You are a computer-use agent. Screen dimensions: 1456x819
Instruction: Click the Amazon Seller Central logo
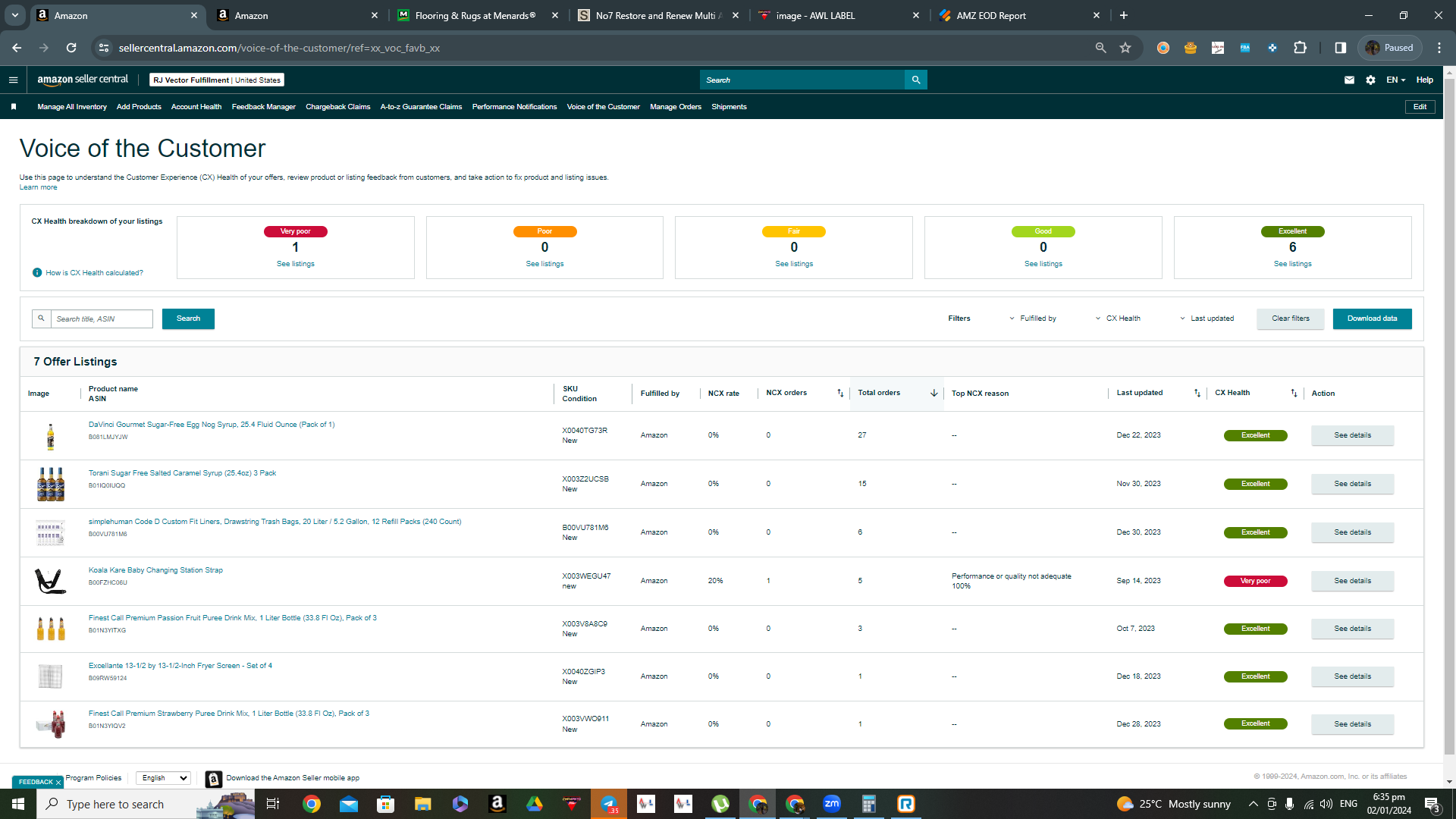click(x=83, y=80)
